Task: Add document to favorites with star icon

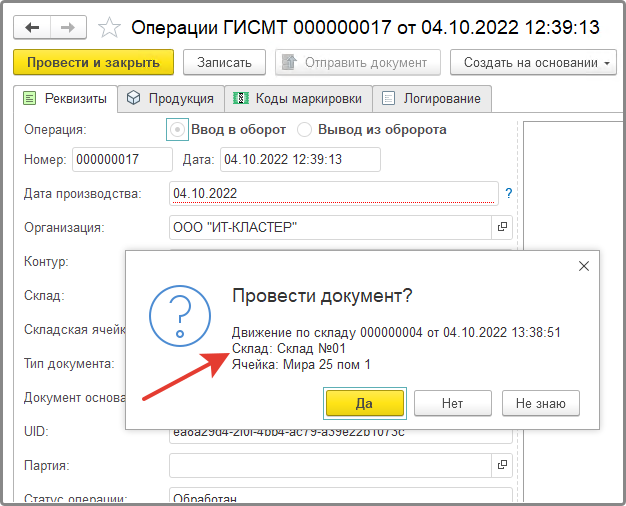Action: (109, 28)
